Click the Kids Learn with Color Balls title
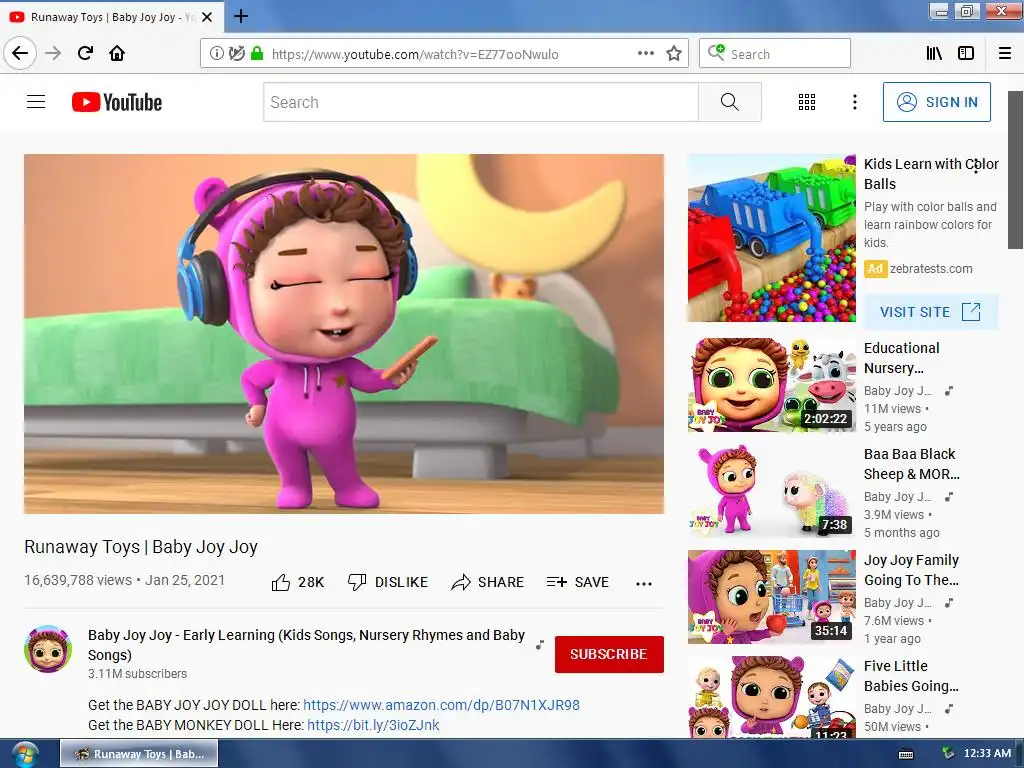The image size is (1024, 768). point(931,174)
